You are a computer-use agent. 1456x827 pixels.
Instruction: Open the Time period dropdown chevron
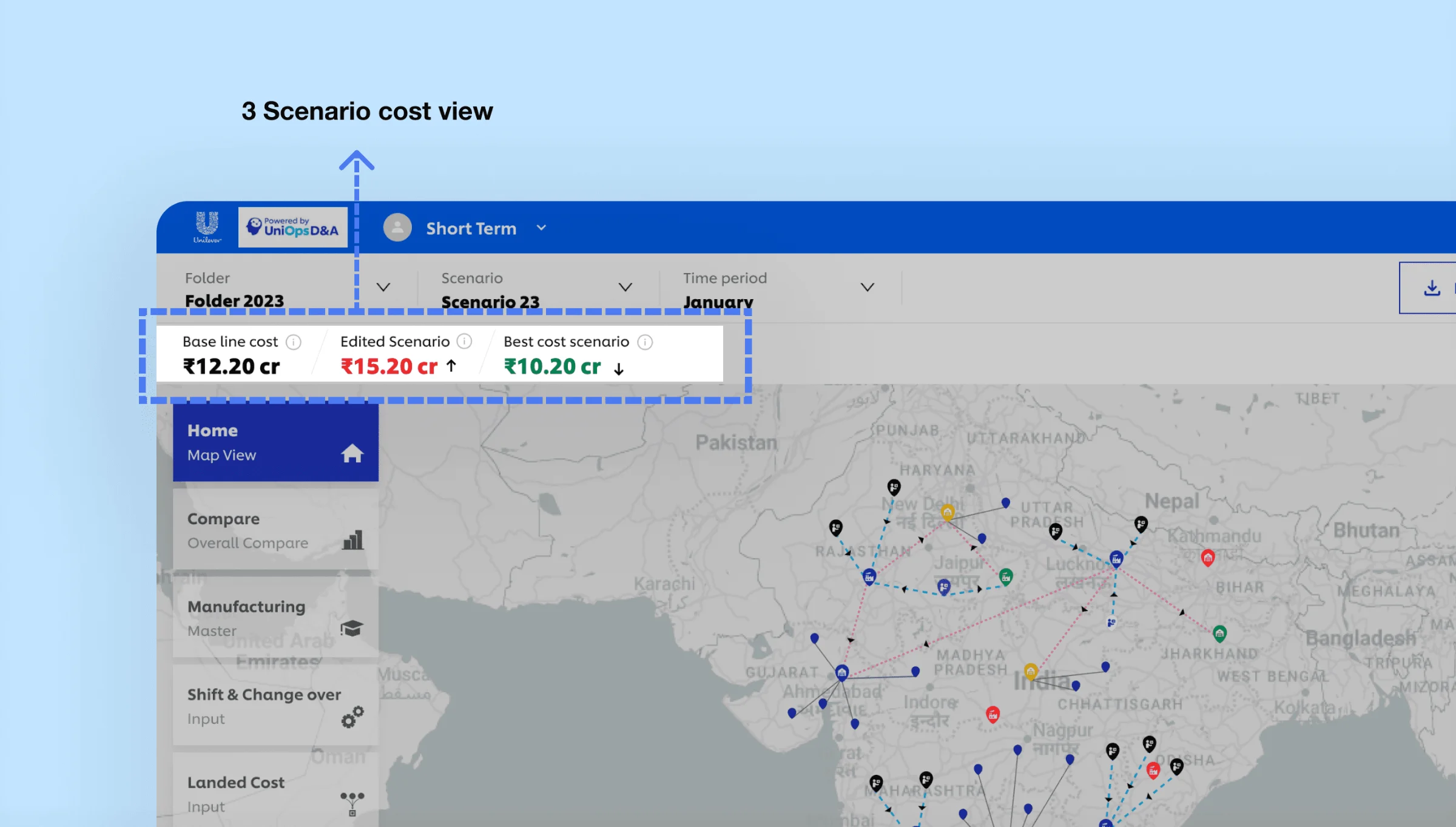tap(868, 287)
